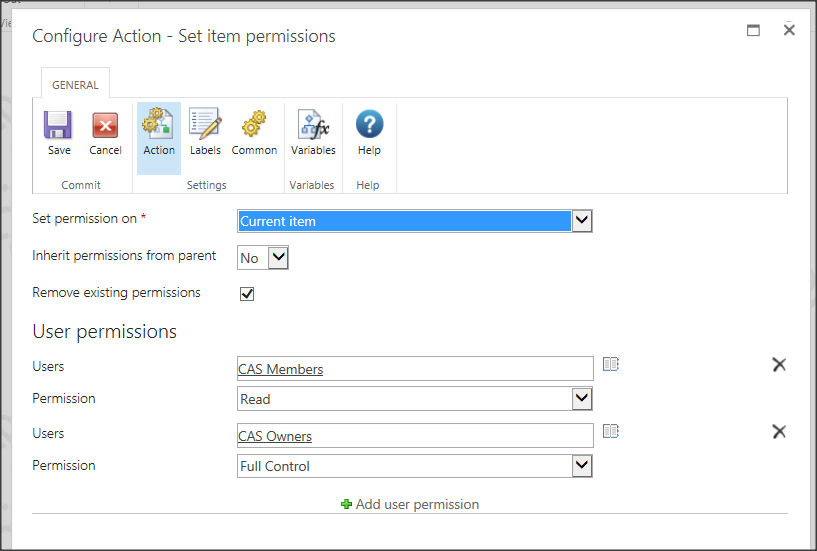Open the Labels settings icon
Viewport: 817px width, 551px height.
205,124
